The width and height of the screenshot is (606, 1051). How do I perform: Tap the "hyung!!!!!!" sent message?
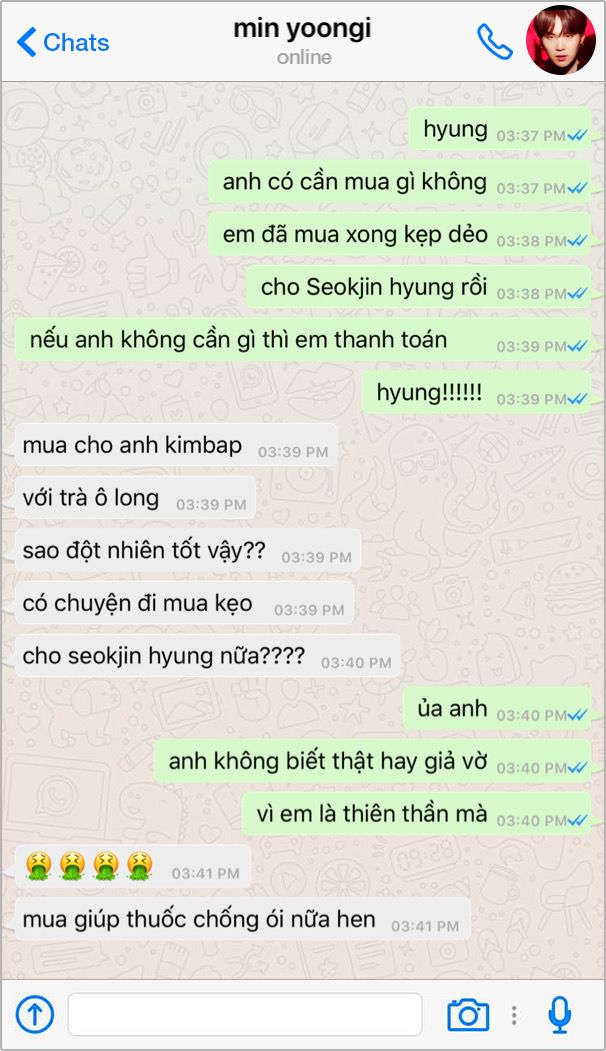tap(477, 393)
